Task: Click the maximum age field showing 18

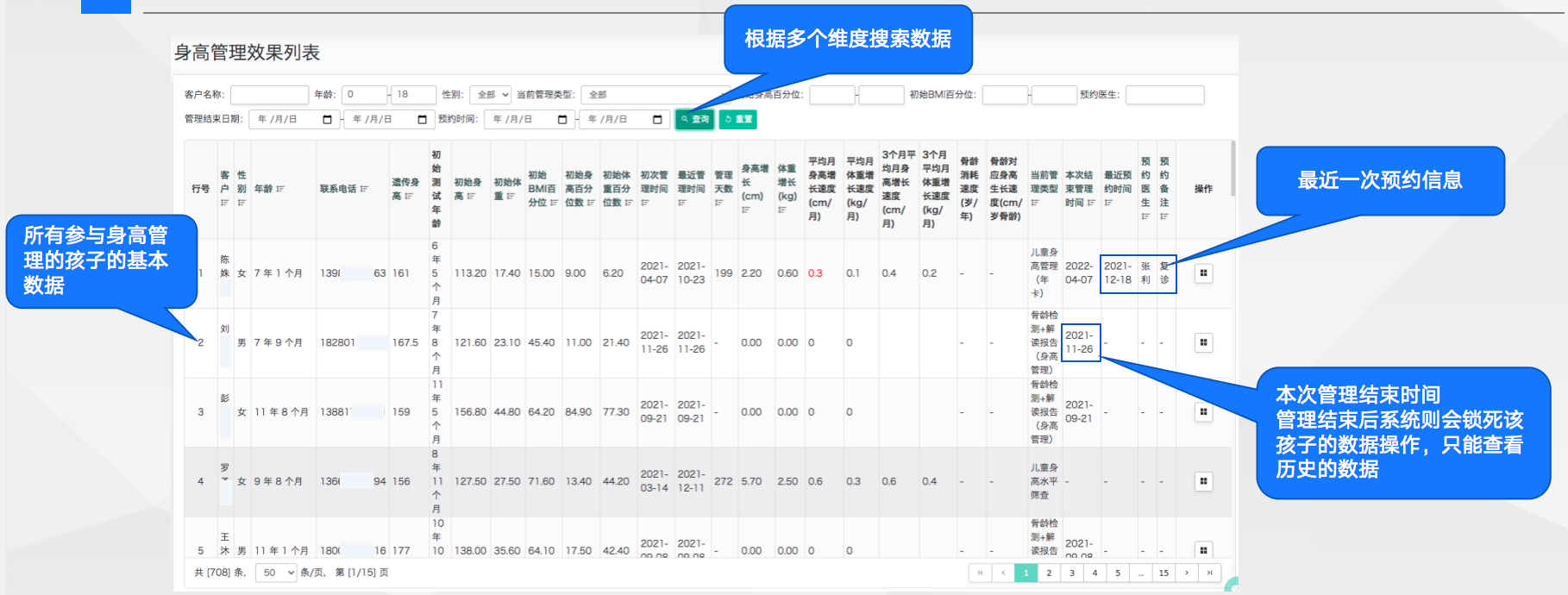Action: tap(413, 95)
